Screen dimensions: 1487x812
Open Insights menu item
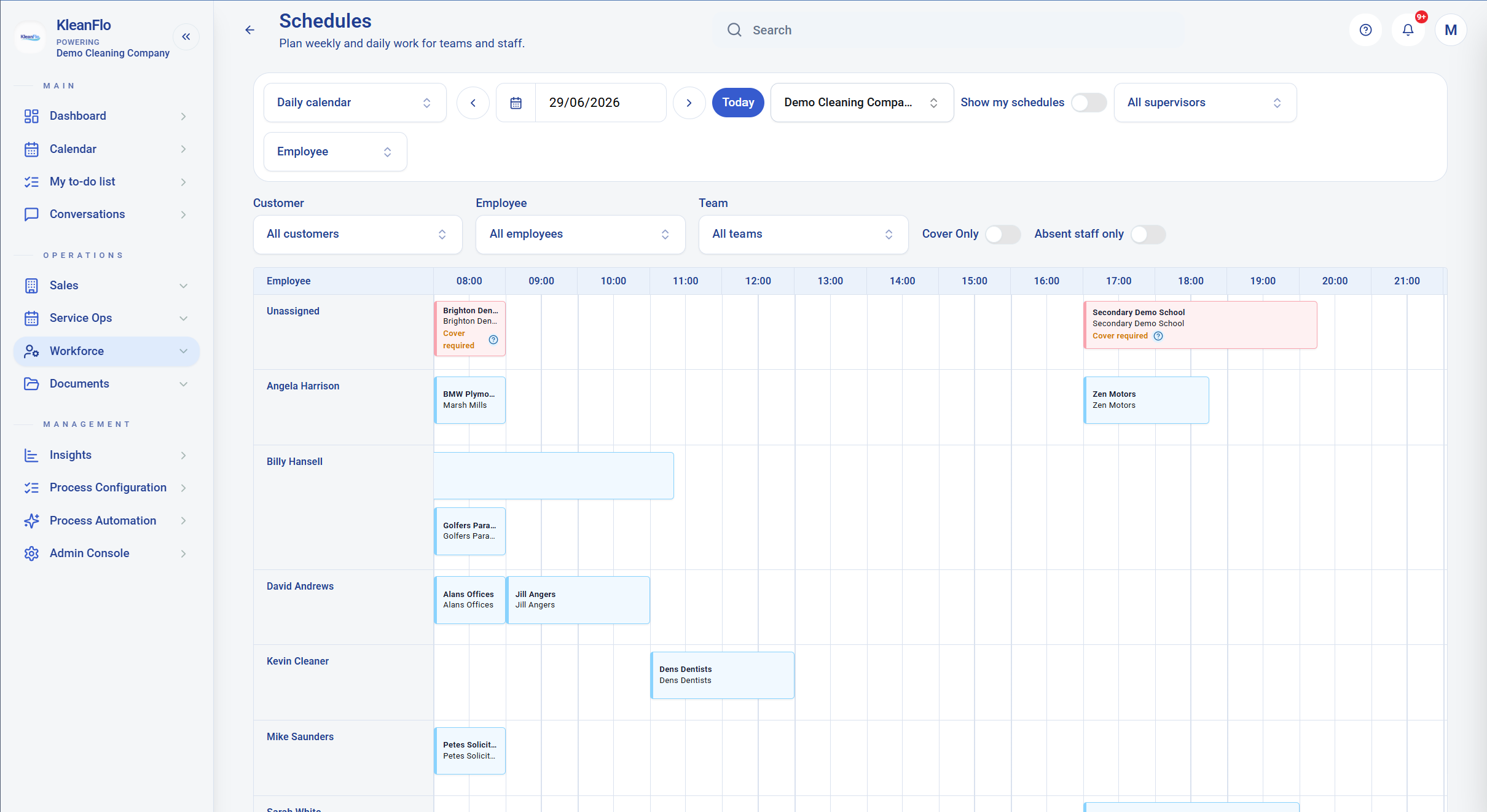[106, 455]
